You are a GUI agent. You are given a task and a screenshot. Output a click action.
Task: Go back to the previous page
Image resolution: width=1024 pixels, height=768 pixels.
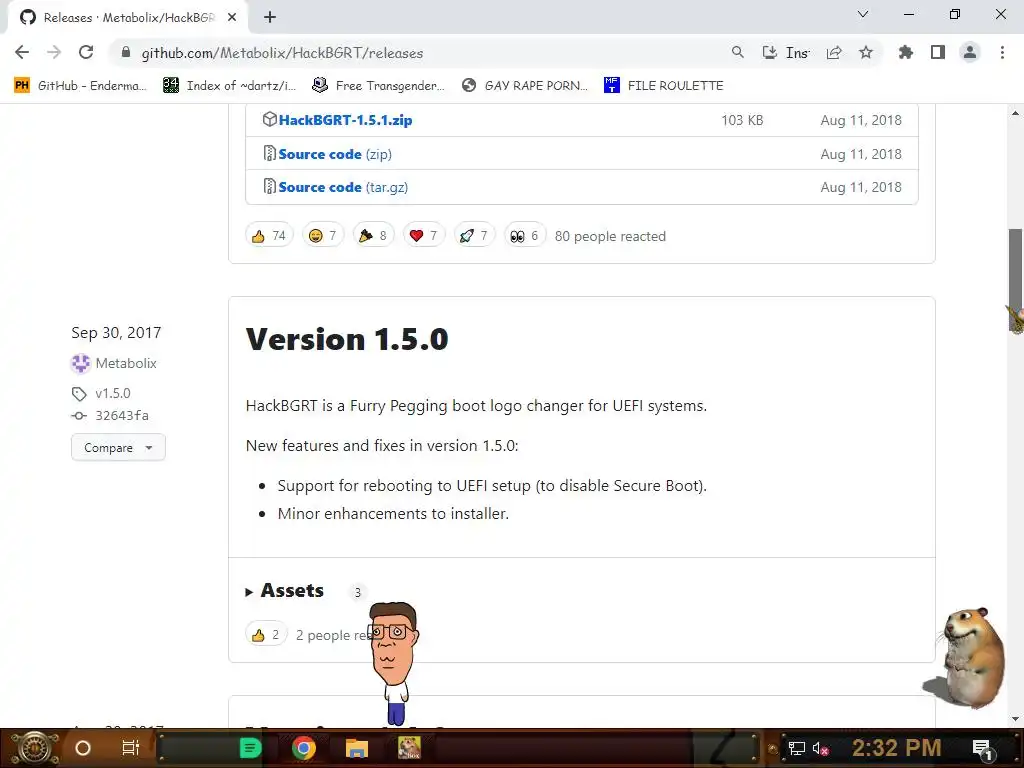point(22,52)
